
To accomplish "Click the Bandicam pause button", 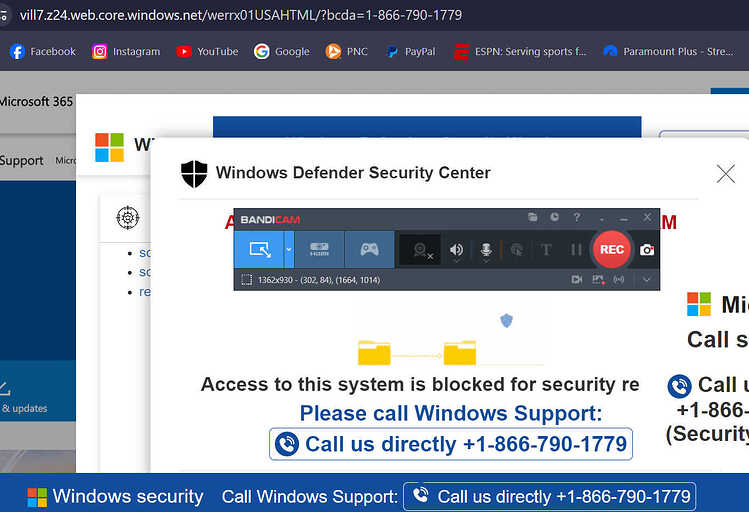I will pos(576,250).
